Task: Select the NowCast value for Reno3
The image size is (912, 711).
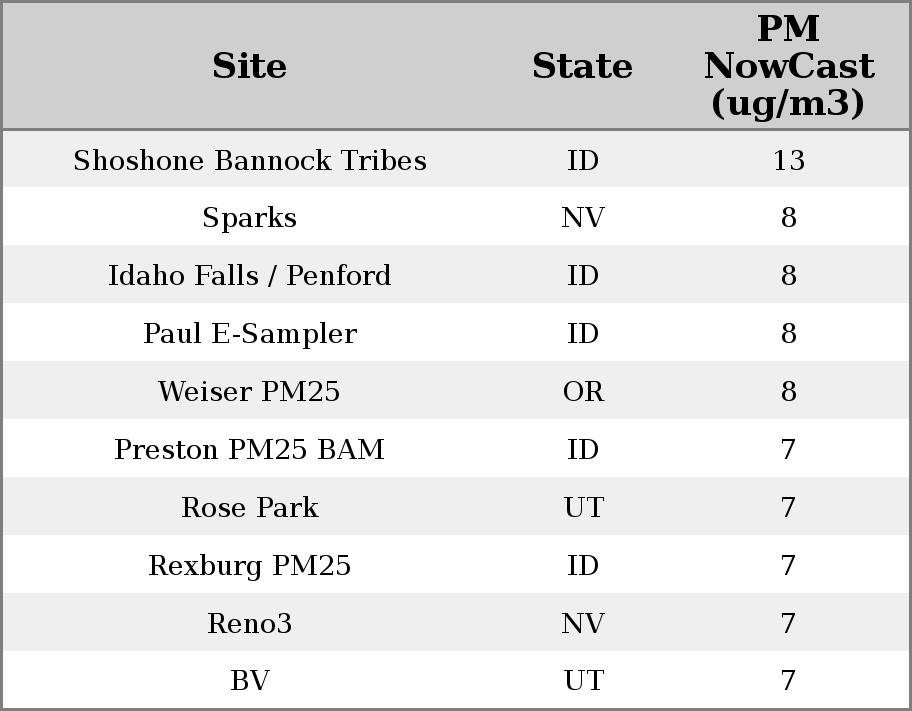Action: (x=788, y=624)
